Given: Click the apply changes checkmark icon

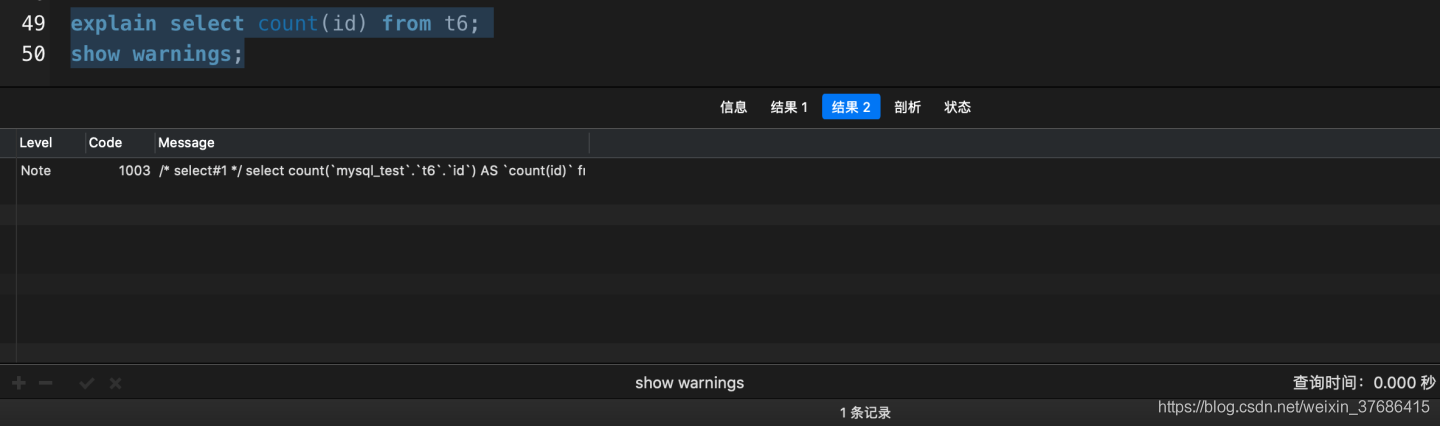Looking at the screenshot, I should tap(87, 383).
